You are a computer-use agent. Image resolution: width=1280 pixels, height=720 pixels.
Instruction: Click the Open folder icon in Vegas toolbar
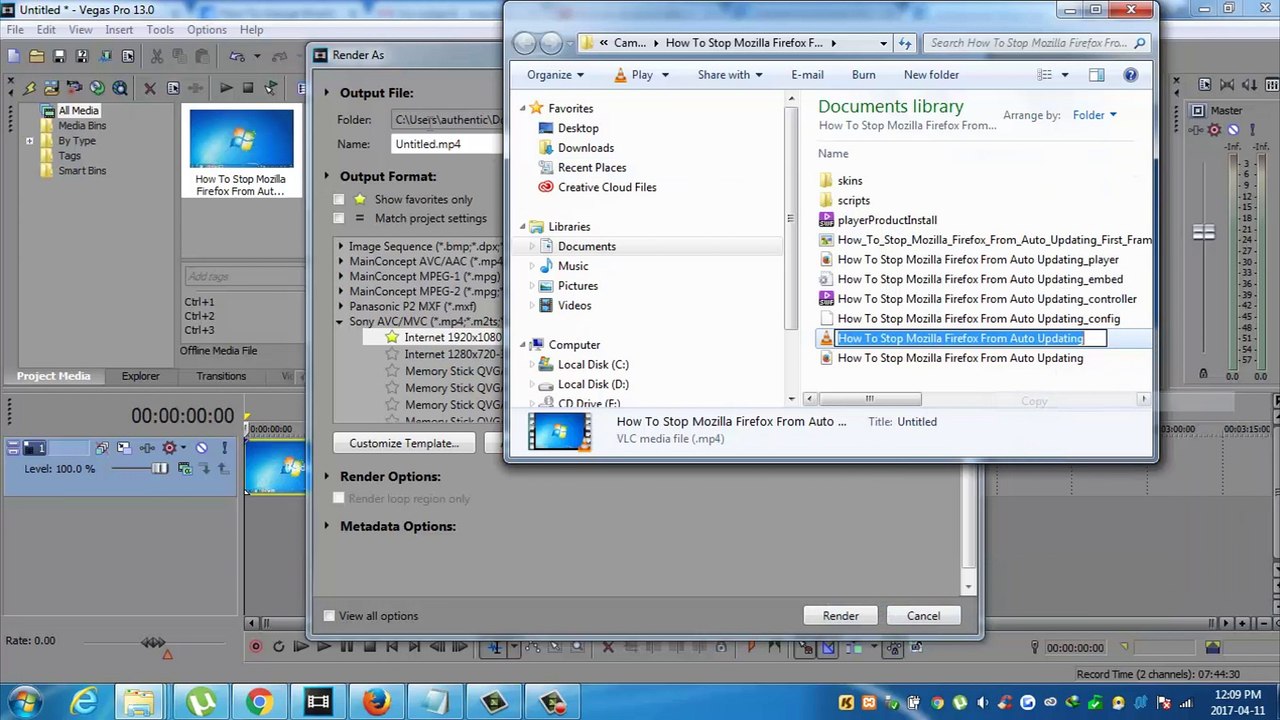37,56
